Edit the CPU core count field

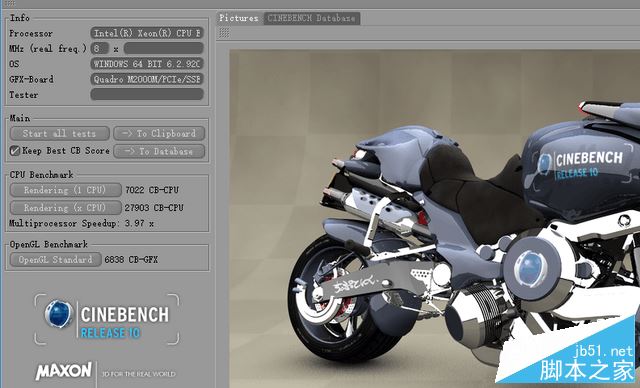100,48
